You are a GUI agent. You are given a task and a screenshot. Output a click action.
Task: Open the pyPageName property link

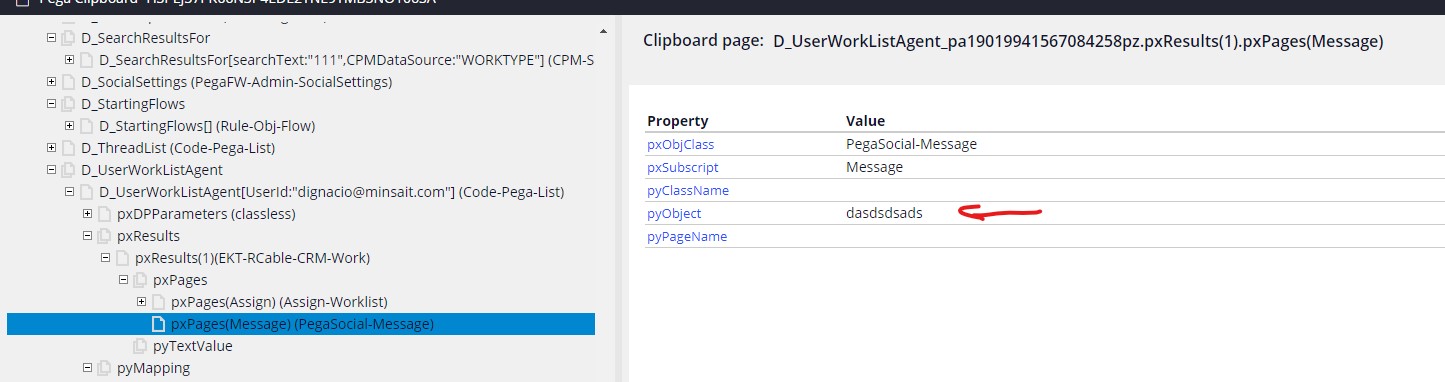pyautogui.click(x=687, y=236)
